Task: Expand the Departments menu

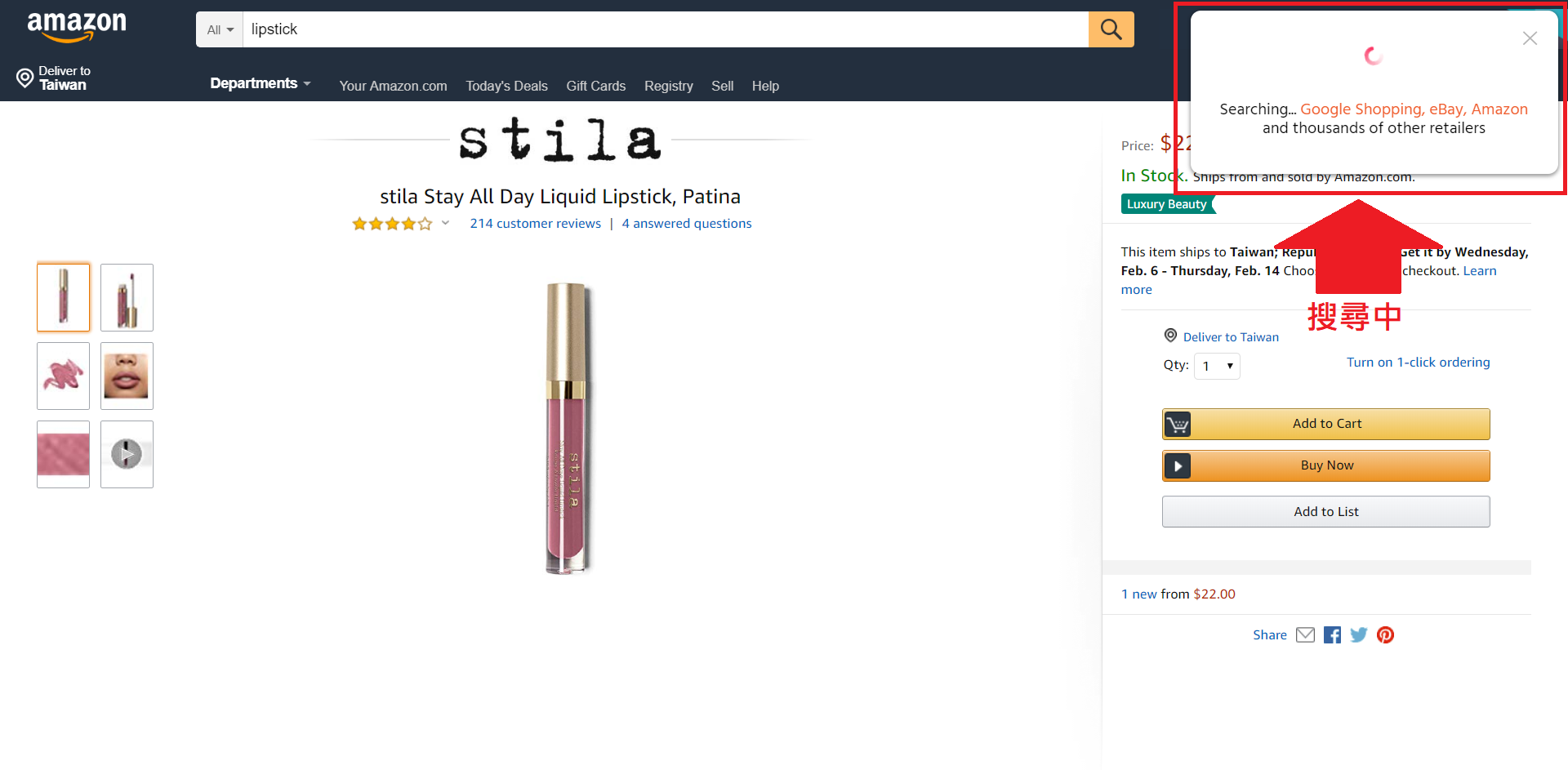Action: click(260, 83)
